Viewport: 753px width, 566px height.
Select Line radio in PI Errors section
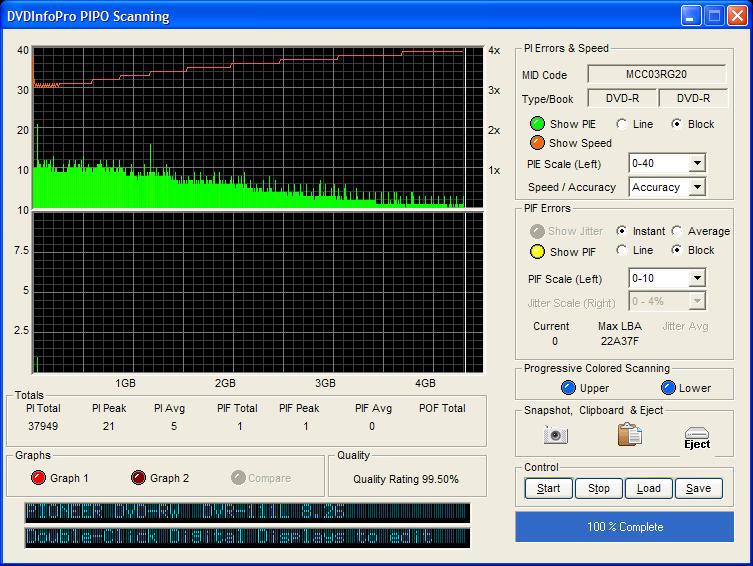click(x=622, y=124)
